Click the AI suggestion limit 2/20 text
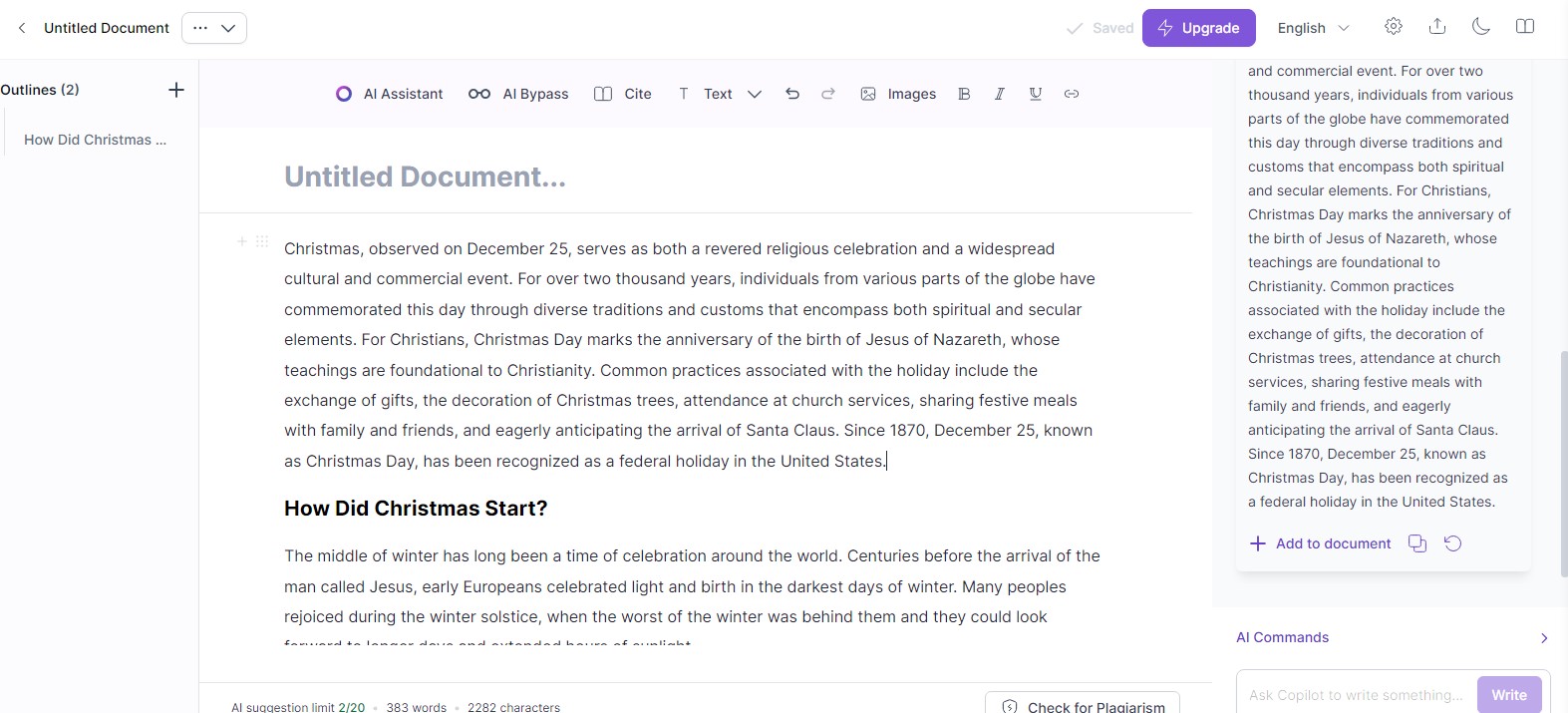Image resolution: width=1568 pixels, height=713 pixels. tap(298, 707)
